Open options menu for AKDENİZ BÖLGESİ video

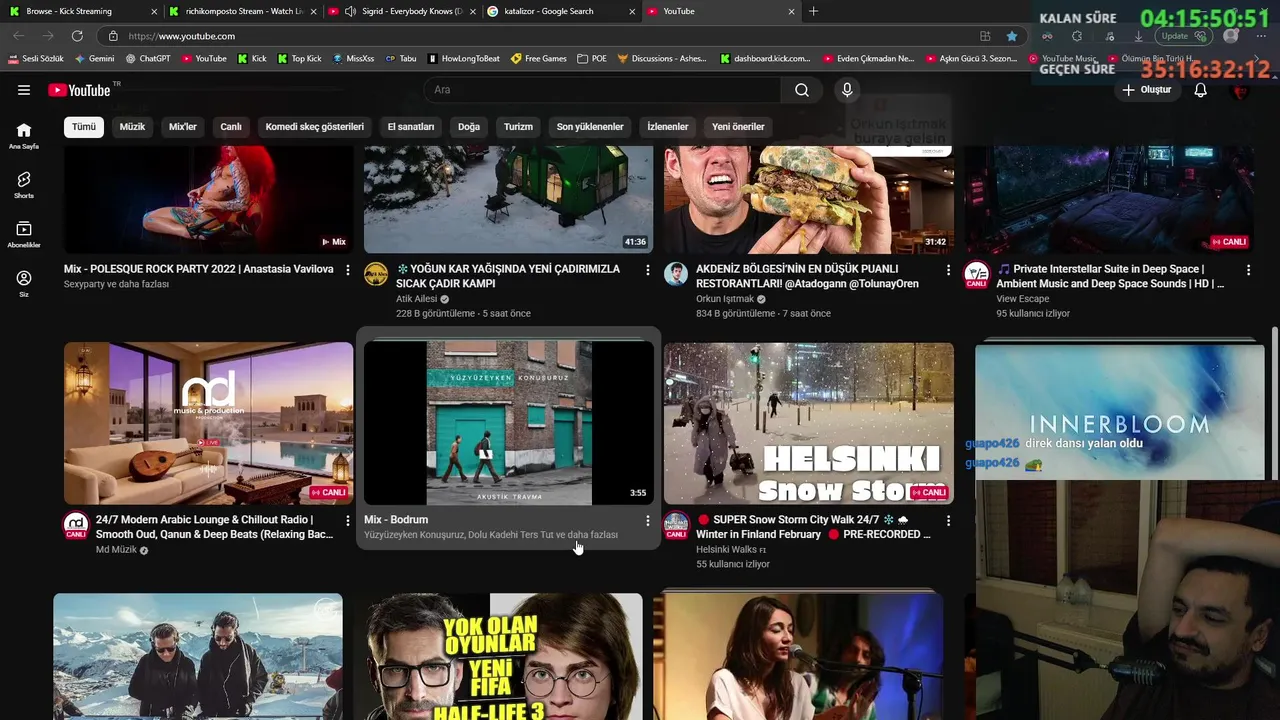948,270
